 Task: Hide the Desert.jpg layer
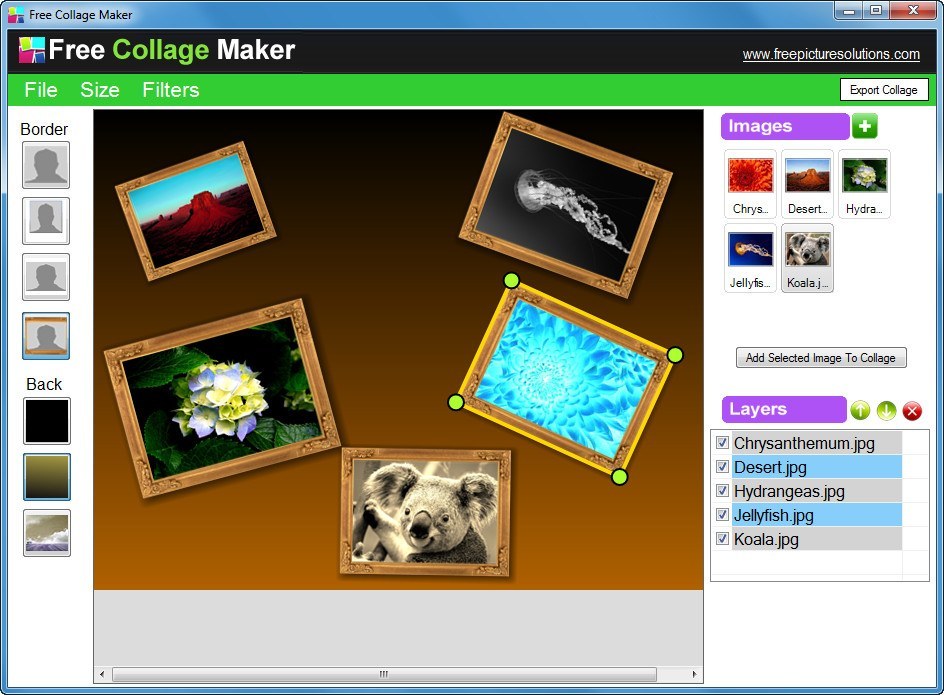pyautogui.click(x=723, y=466)
